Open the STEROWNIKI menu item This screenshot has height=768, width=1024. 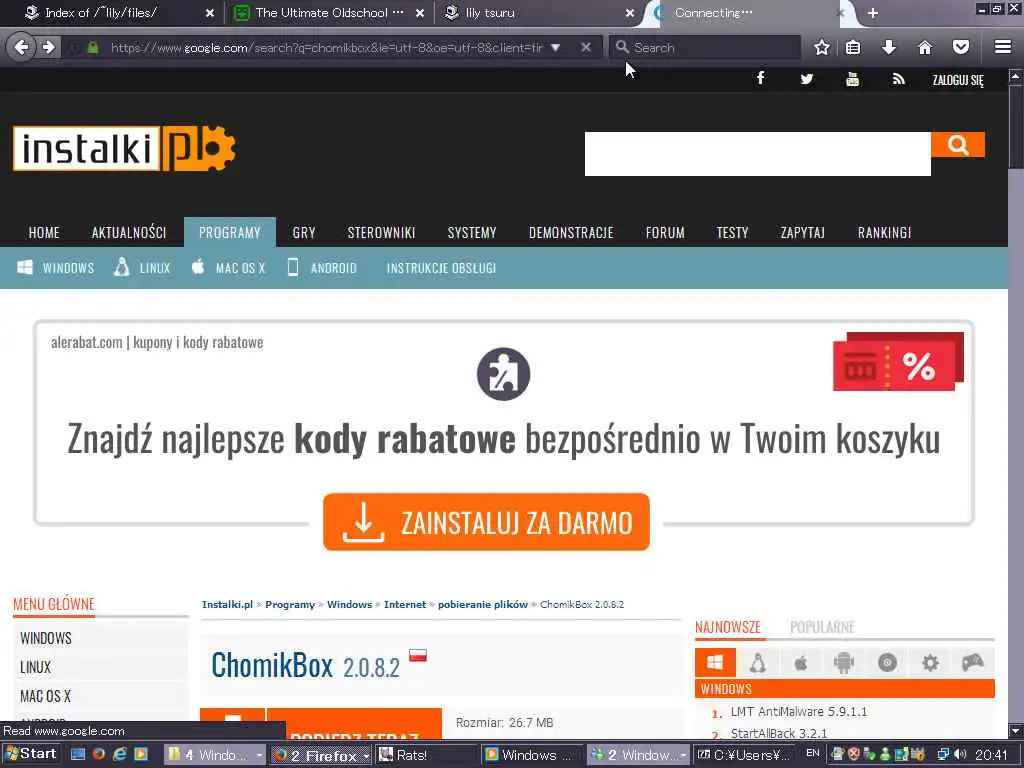(x=381, y=232)
